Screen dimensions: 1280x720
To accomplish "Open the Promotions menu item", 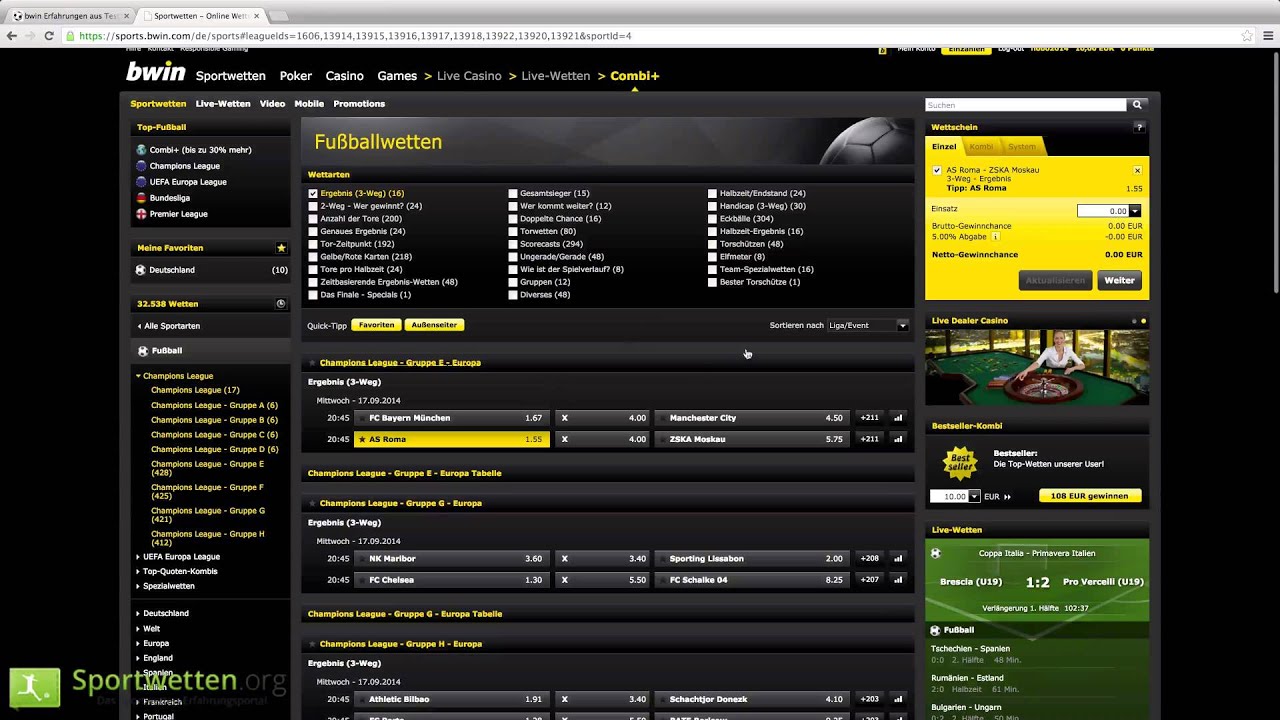I will [x=359, y=104].
